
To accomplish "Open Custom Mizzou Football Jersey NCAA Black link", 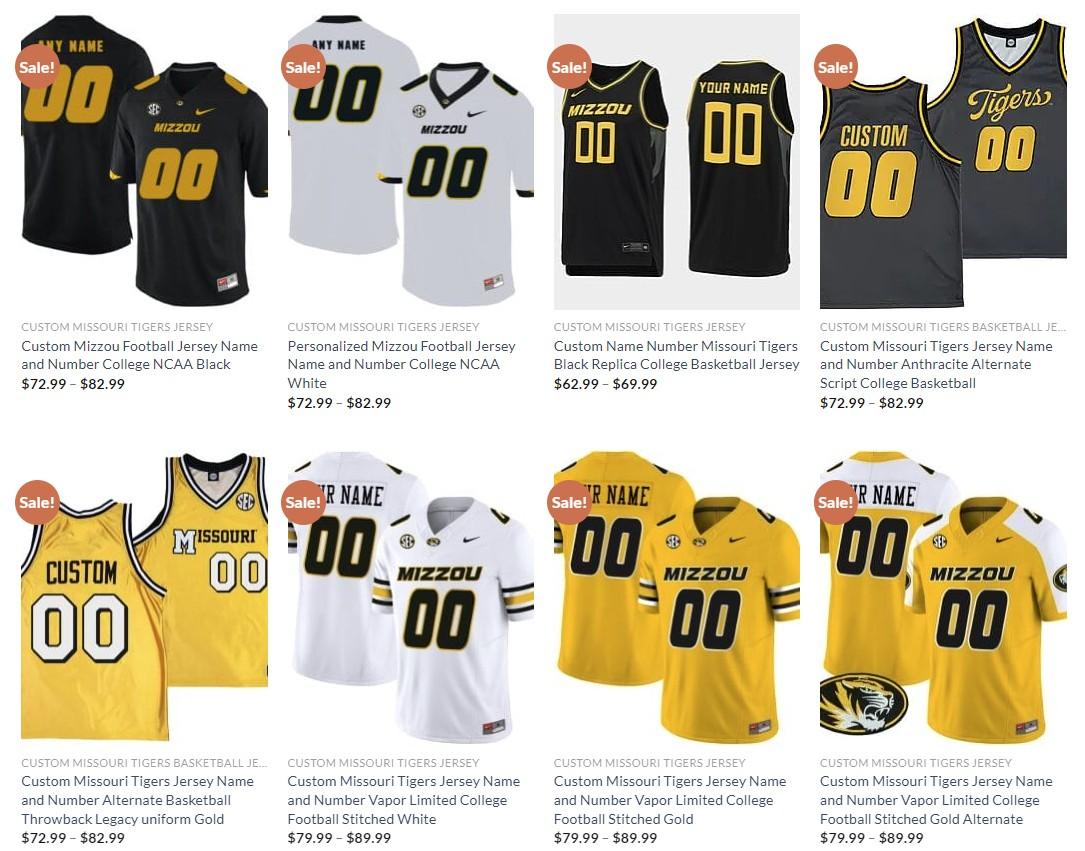I will (x=140, y=355).
